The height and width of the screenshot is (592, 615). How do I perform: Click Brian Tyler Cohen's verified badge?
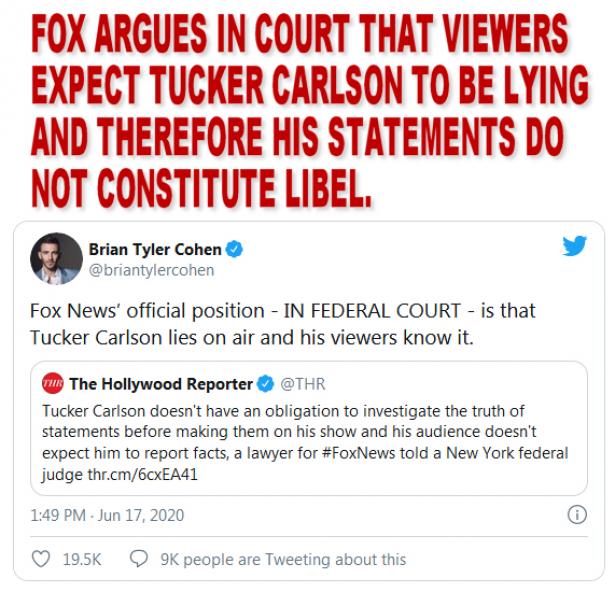[234, 250]
